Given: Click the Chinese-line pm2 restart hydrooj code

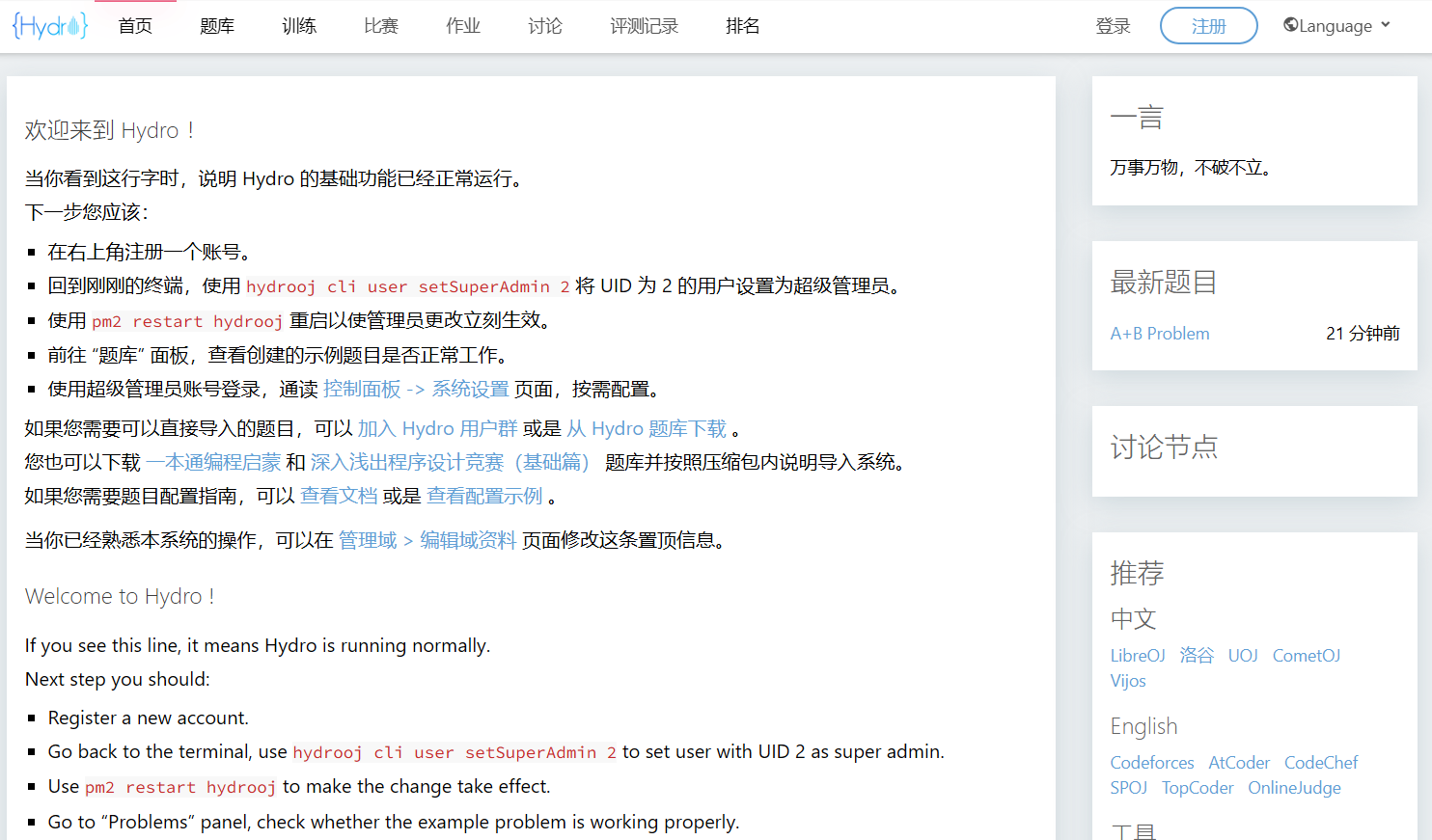Looking at the screenshot, I should coord(187,321).
